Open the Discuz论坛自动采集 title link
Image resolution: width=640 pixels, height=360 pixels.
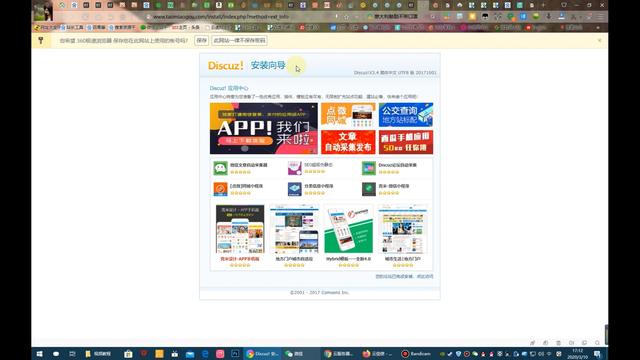[398, 165]
